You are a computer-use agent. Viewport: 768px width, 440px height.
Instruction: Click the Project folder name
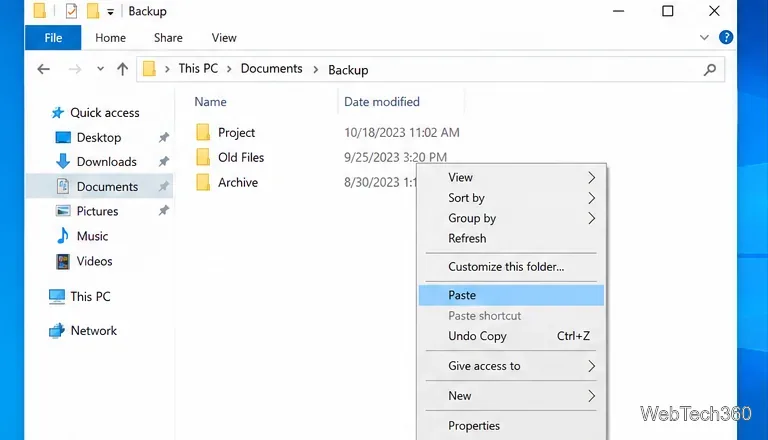pos(236,133)
